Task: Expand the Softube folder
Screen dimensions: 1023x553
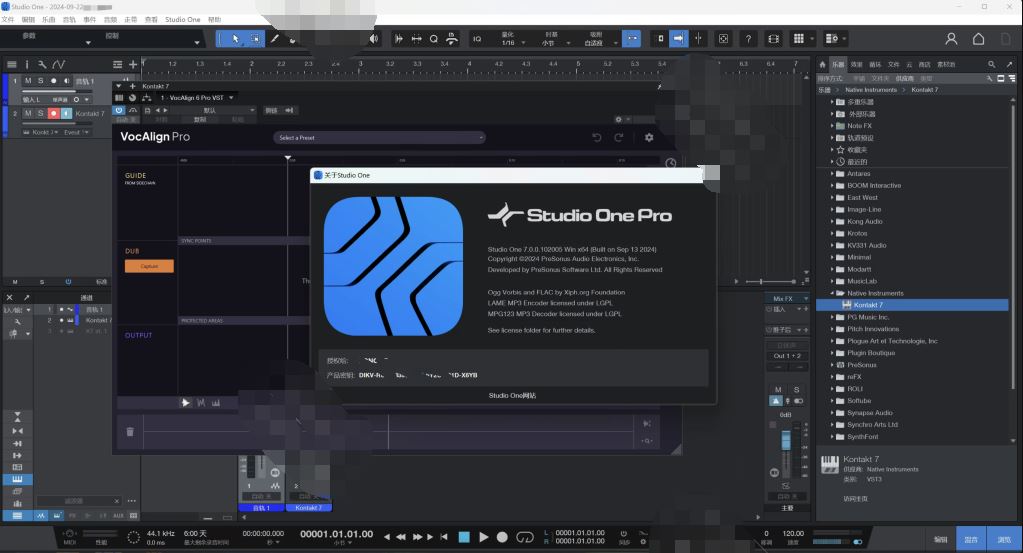Action: click(x=832, y=401)
